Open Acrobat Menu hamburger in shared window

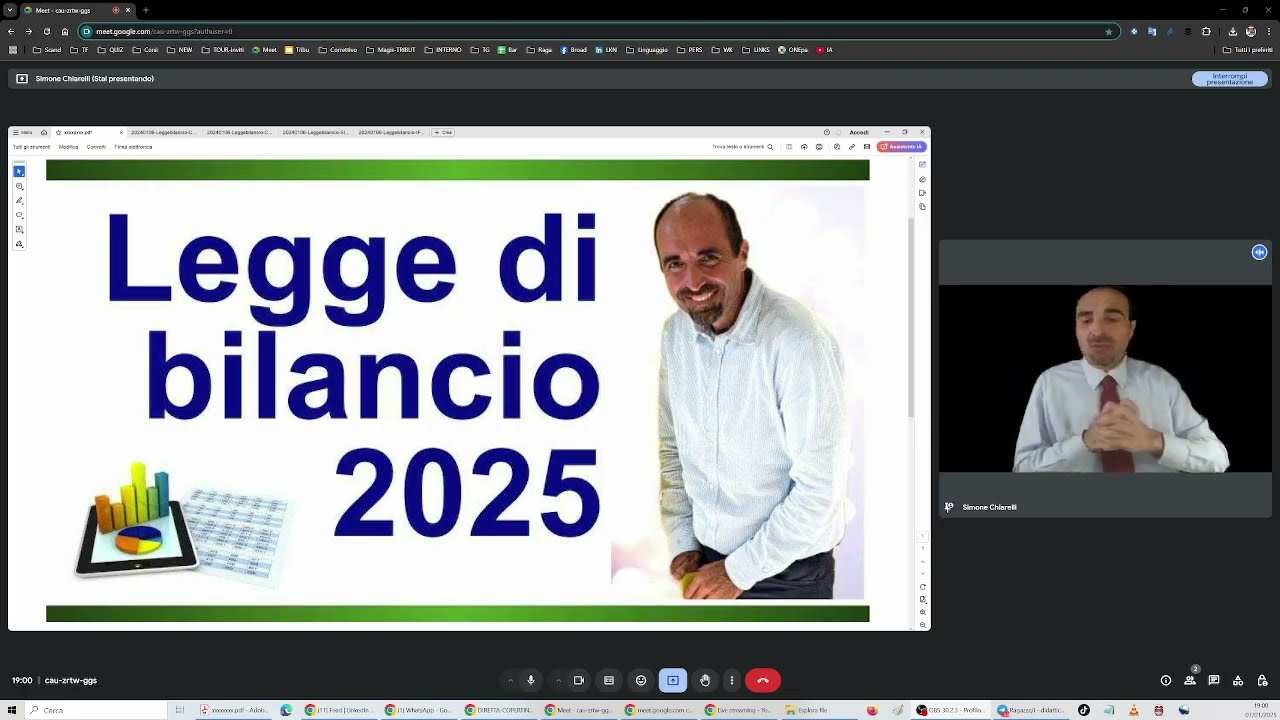22,132
